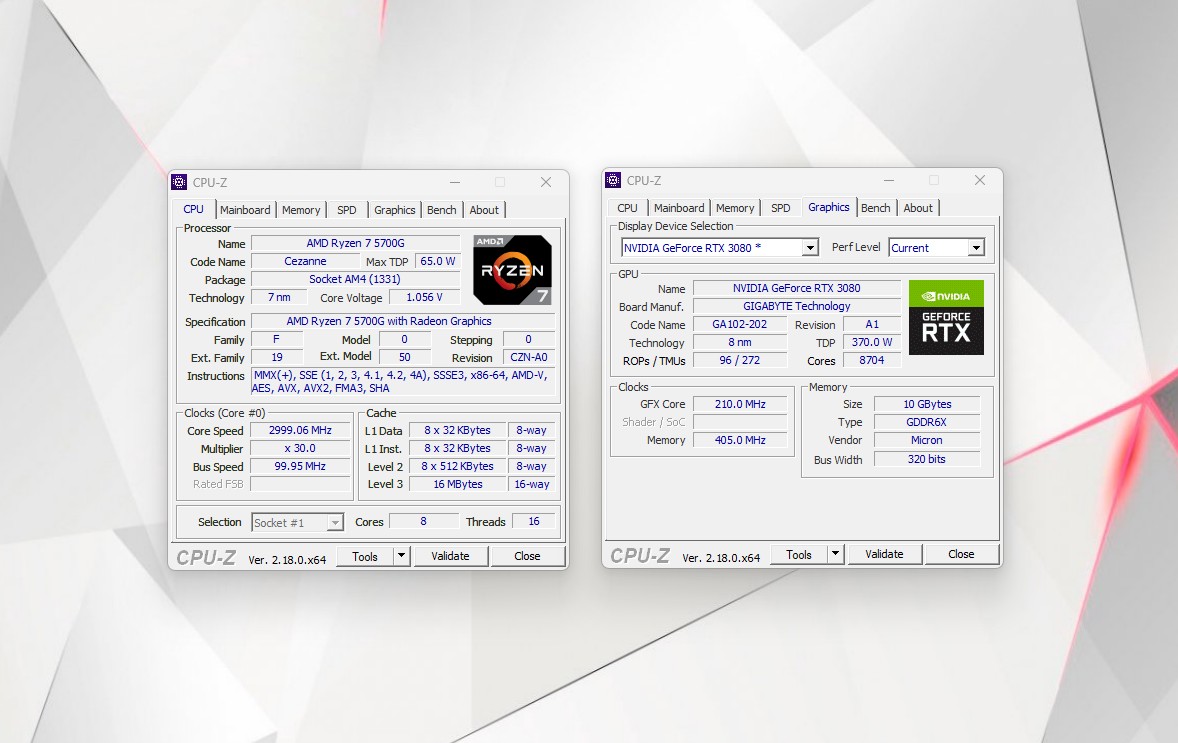
Task: Click memory Size value 10 GBytes
Action: point(927,404)
